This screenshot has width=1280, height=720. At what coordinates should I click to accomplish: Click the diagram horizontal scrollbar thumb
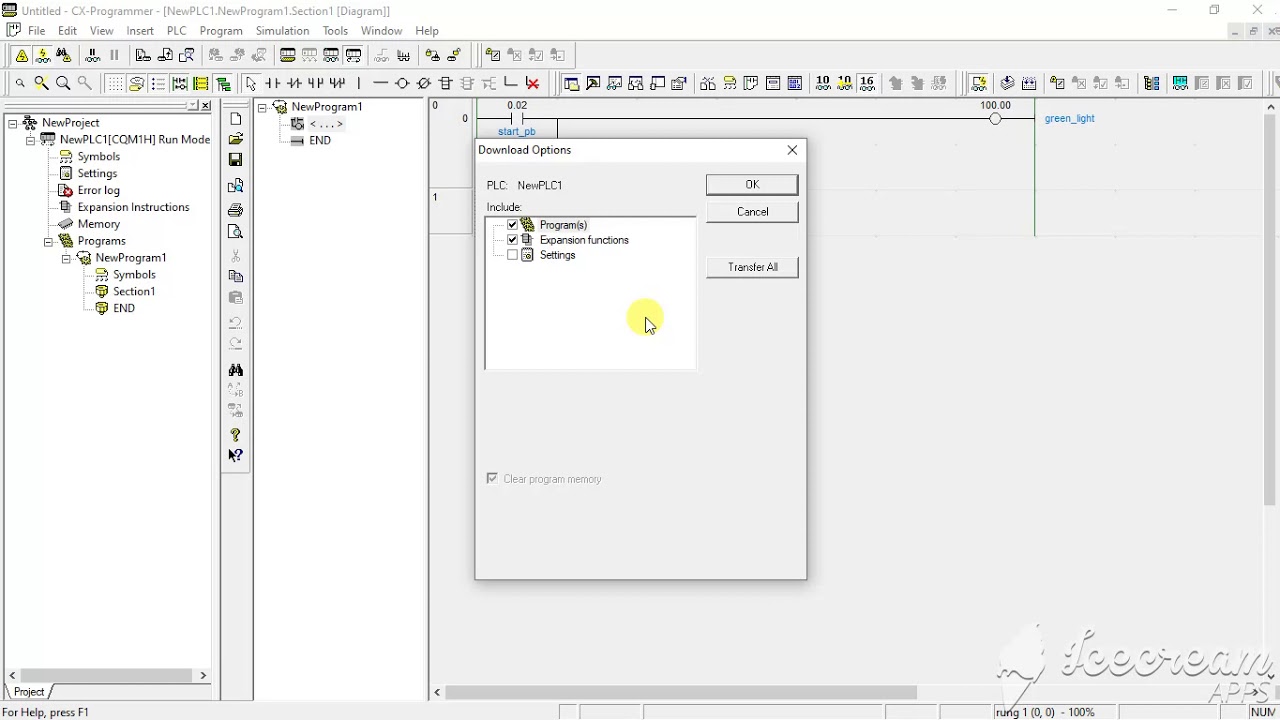tap(680, 692)
